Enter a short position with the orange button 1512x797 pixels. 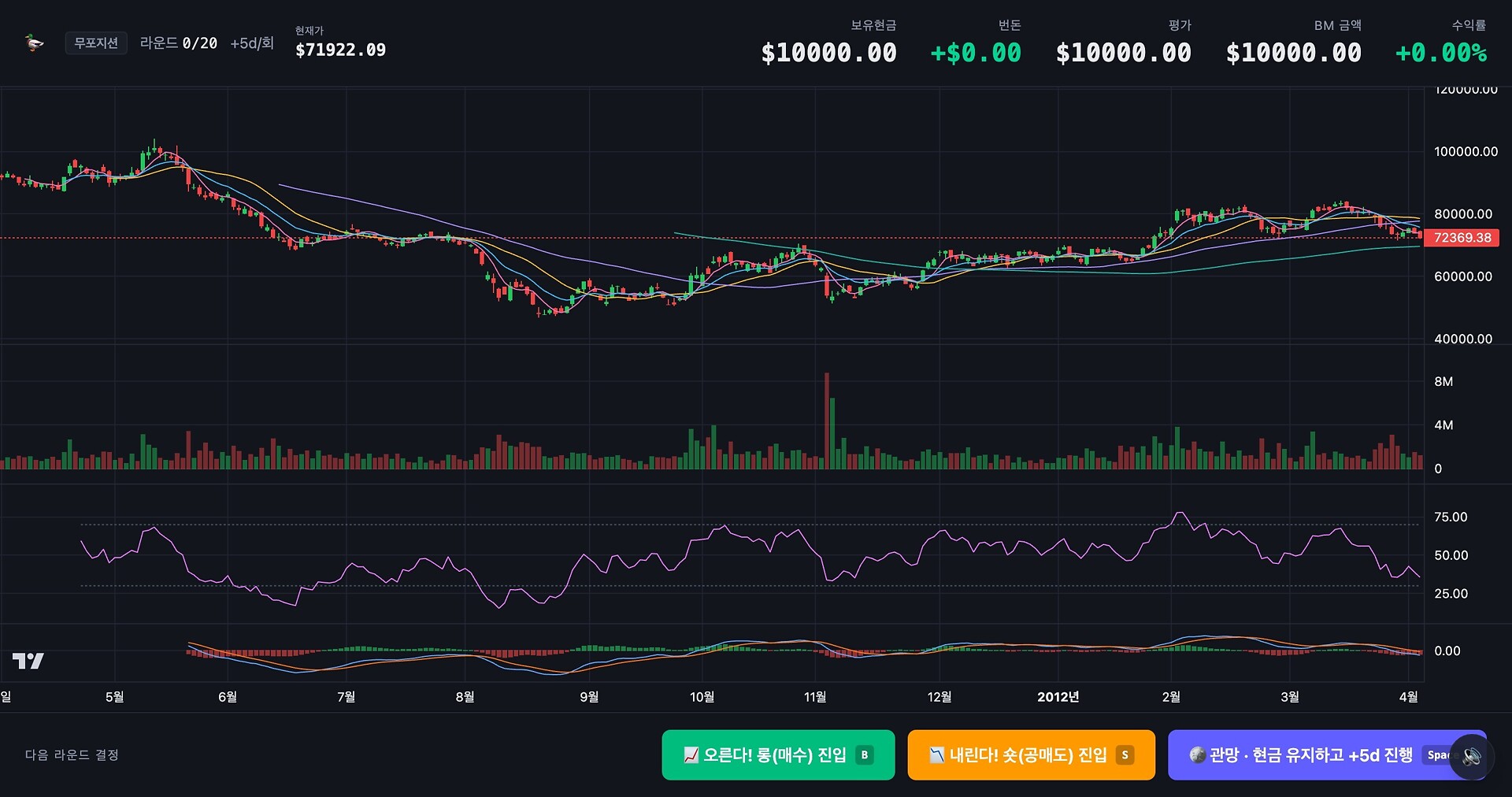[x=1031, y=755]
